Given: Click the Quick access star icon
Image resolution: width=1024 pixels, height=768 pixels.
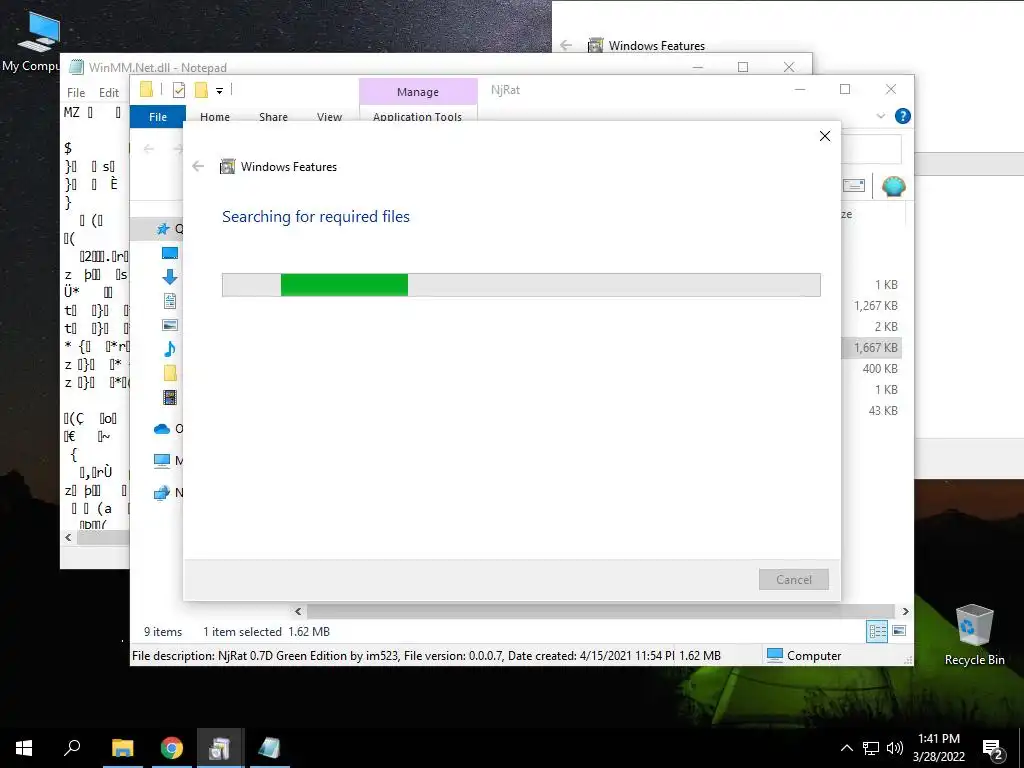Looking at the screenshot, I should point(163,229).
